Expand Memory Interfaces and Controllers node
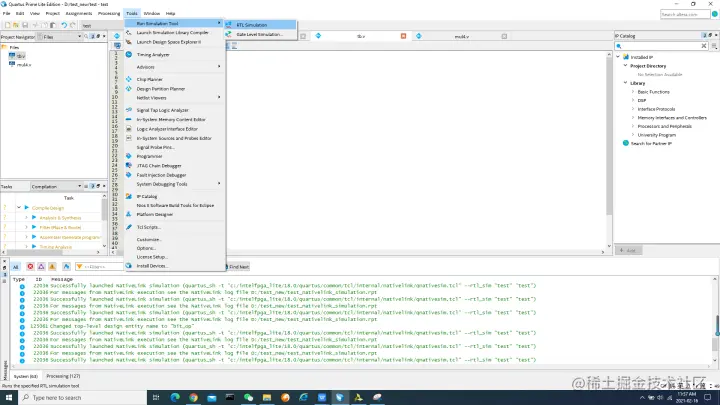This screenshot has height=405, width=720. point(633,118)
